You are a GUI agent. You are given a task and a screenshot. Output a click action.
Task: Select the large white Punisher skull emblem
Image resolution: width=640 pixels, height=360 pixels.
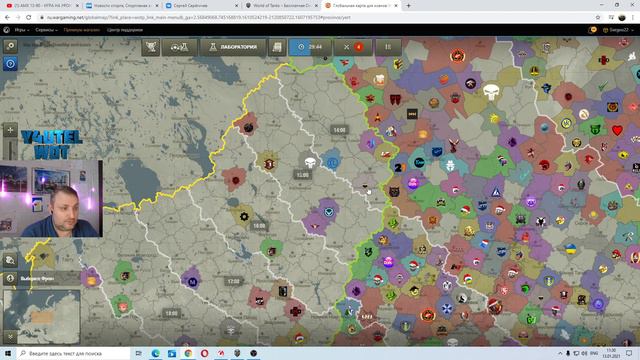pos(491,92)
